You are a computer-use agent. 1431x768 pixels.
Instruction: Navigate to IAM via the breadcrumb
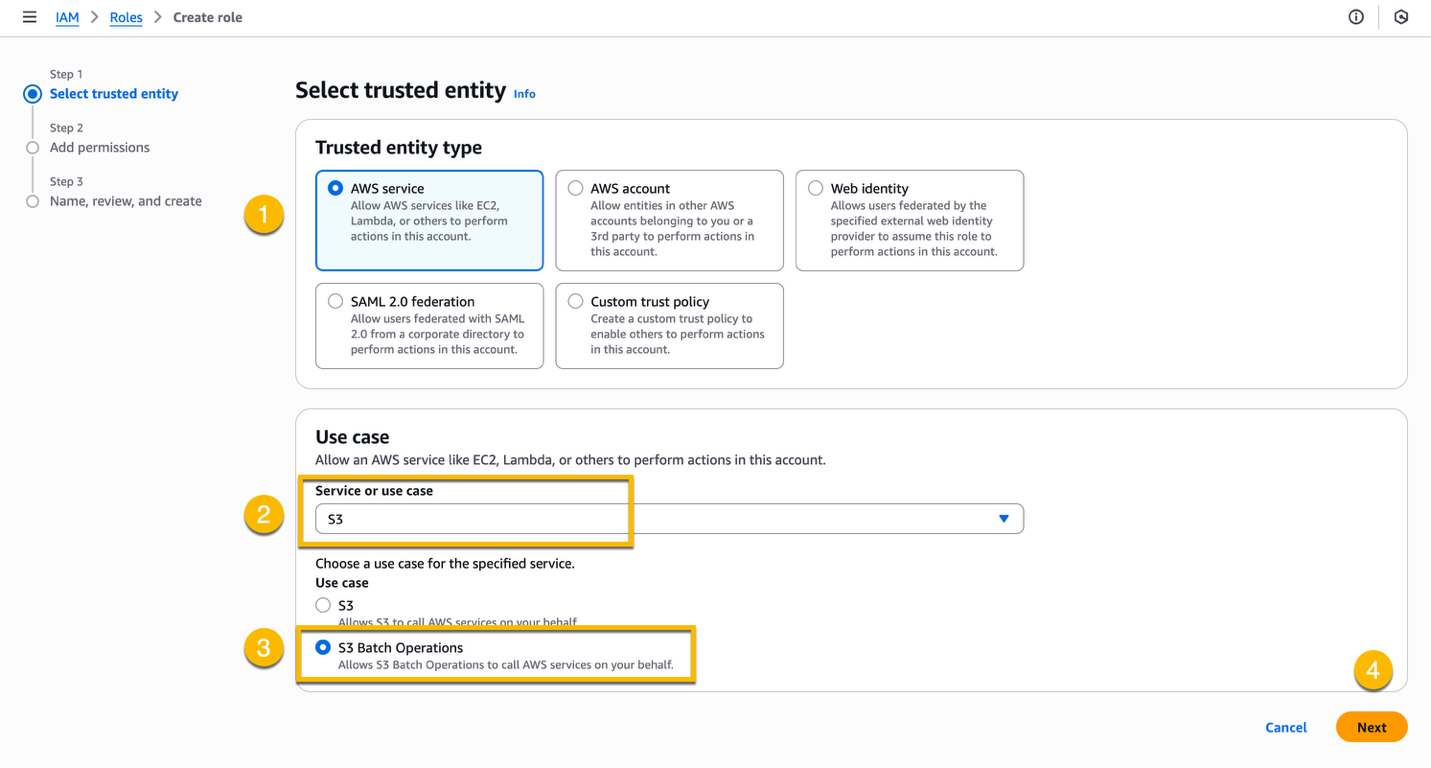point(66,17)
